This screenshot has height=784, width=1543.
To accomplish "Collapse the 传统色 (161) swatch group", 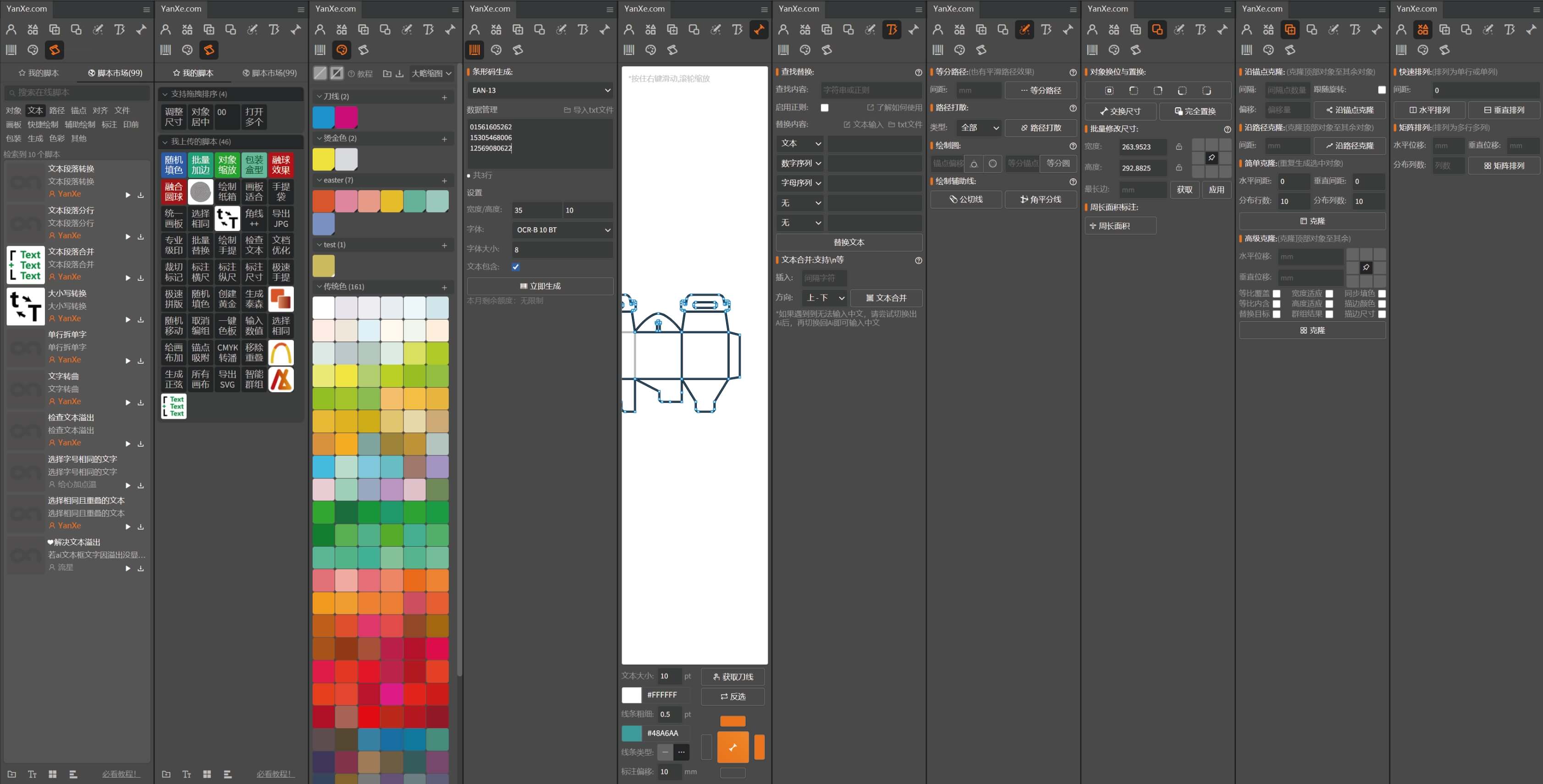I will [x=319, y=287].
